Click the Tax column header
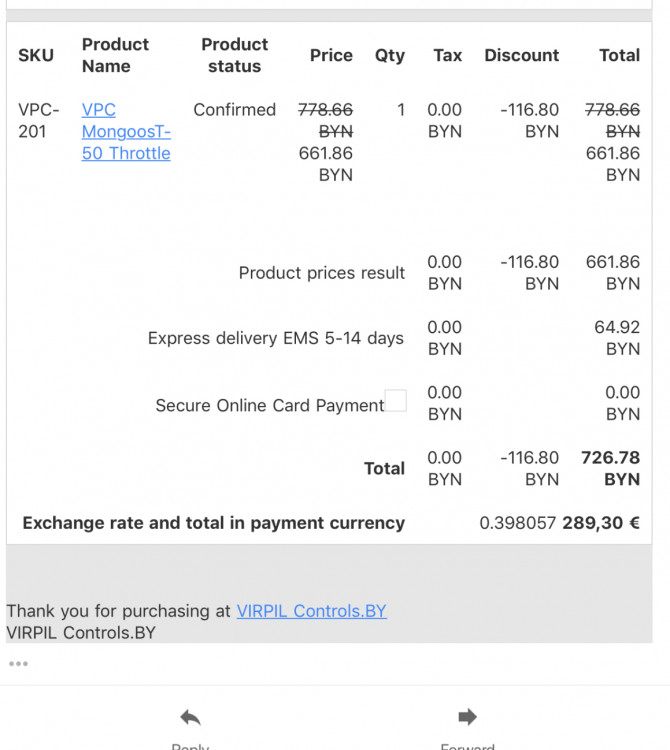670x750 pixels. pyautogui.click(x=448, y=55)
